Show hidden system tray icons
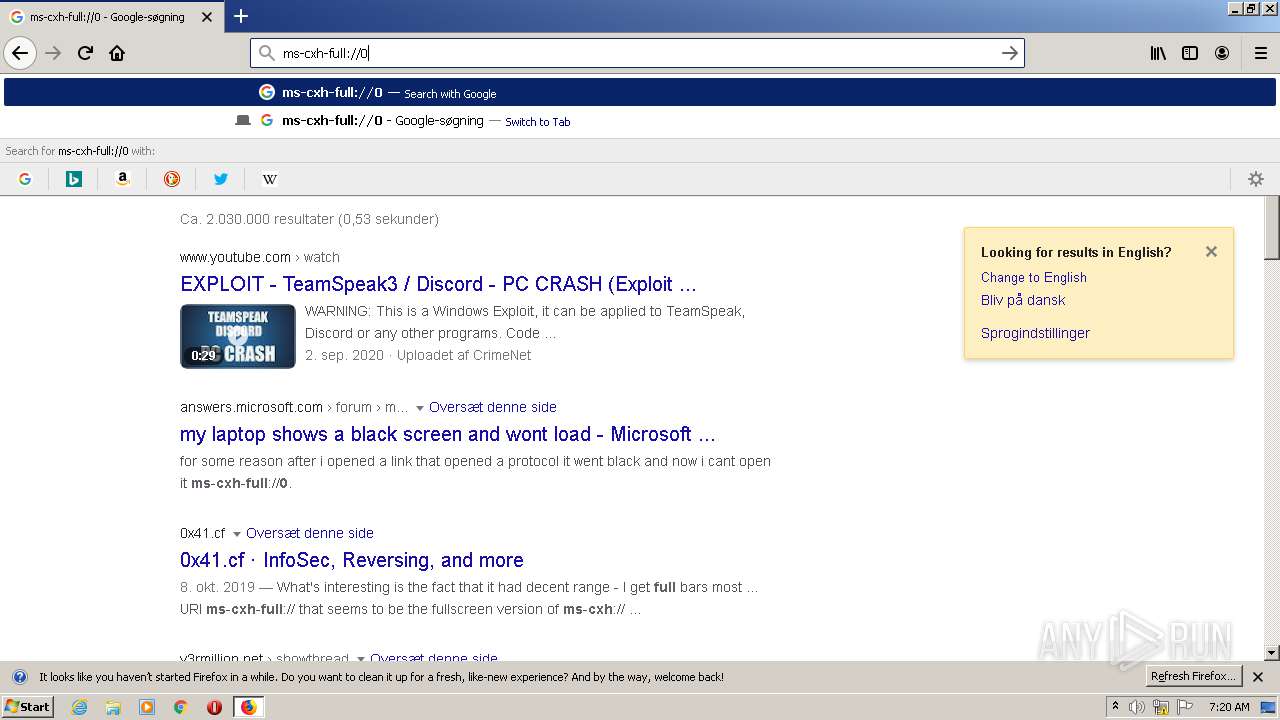 point(1116,707)
